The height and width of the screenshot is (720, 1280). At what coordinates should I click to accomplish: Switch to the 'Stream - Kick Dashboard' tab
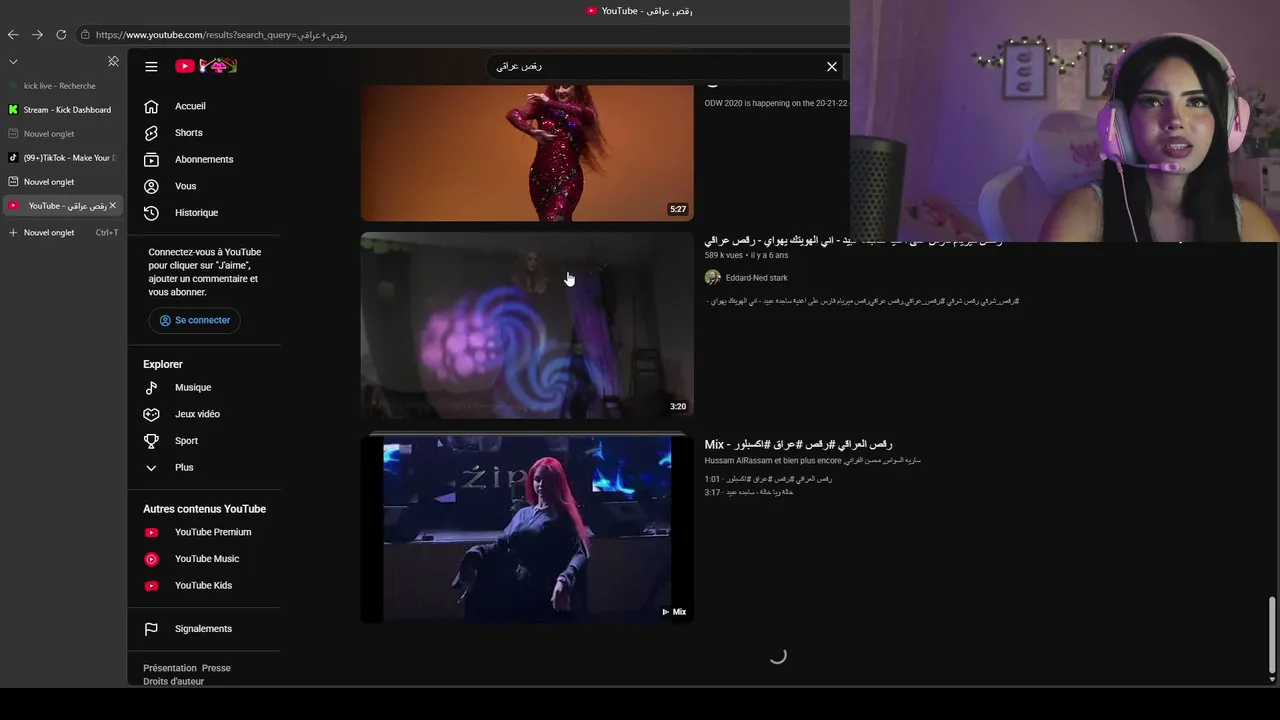62,110
